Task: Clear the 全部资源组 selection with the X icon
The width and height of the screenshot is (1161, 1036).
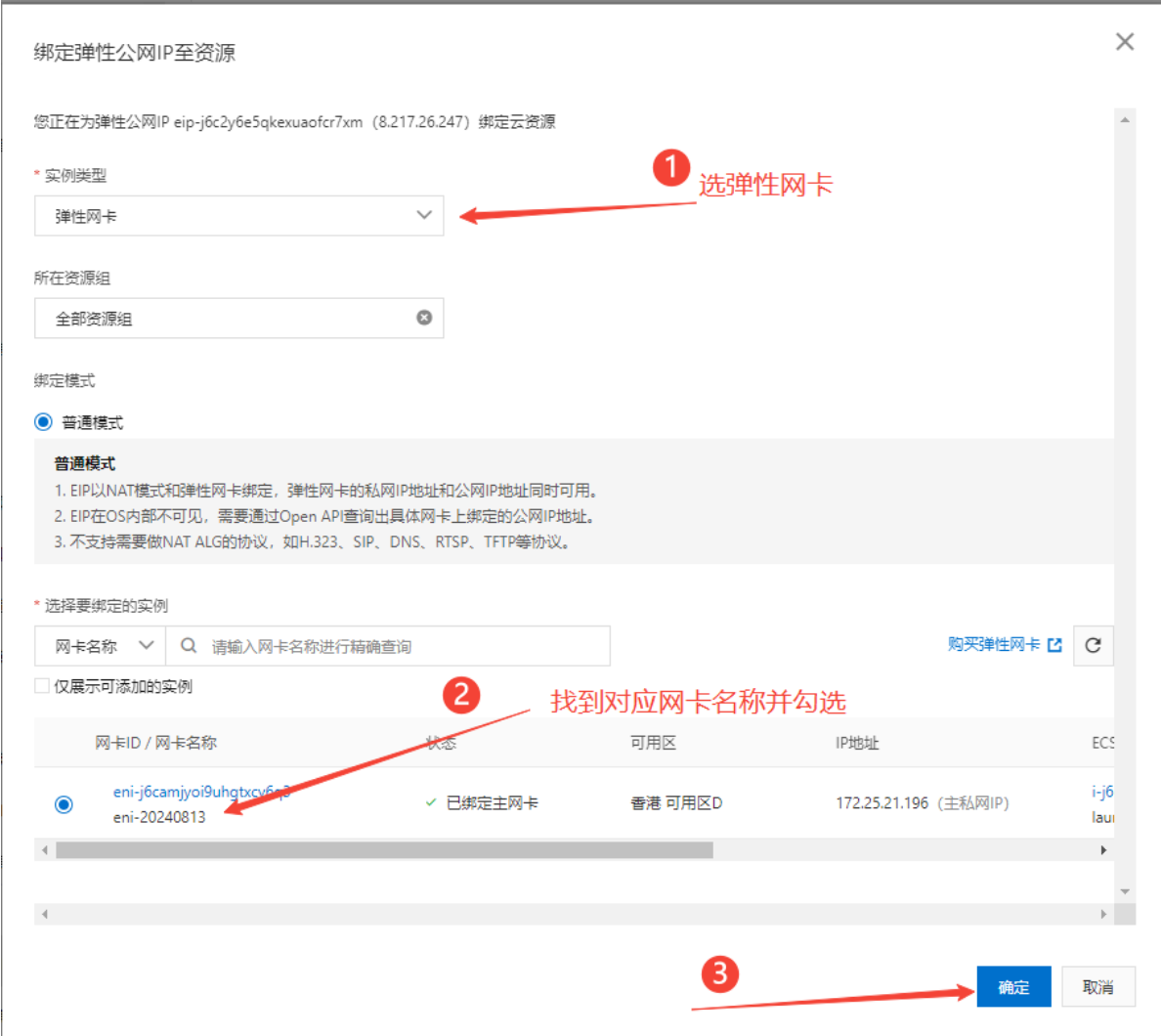Action: coord(424,318)
